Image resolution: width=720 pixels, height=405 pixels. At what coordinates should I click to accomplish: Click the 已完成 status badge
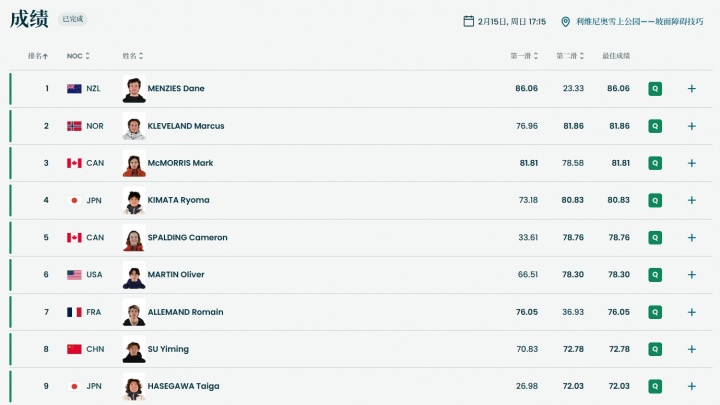(73, 19)
